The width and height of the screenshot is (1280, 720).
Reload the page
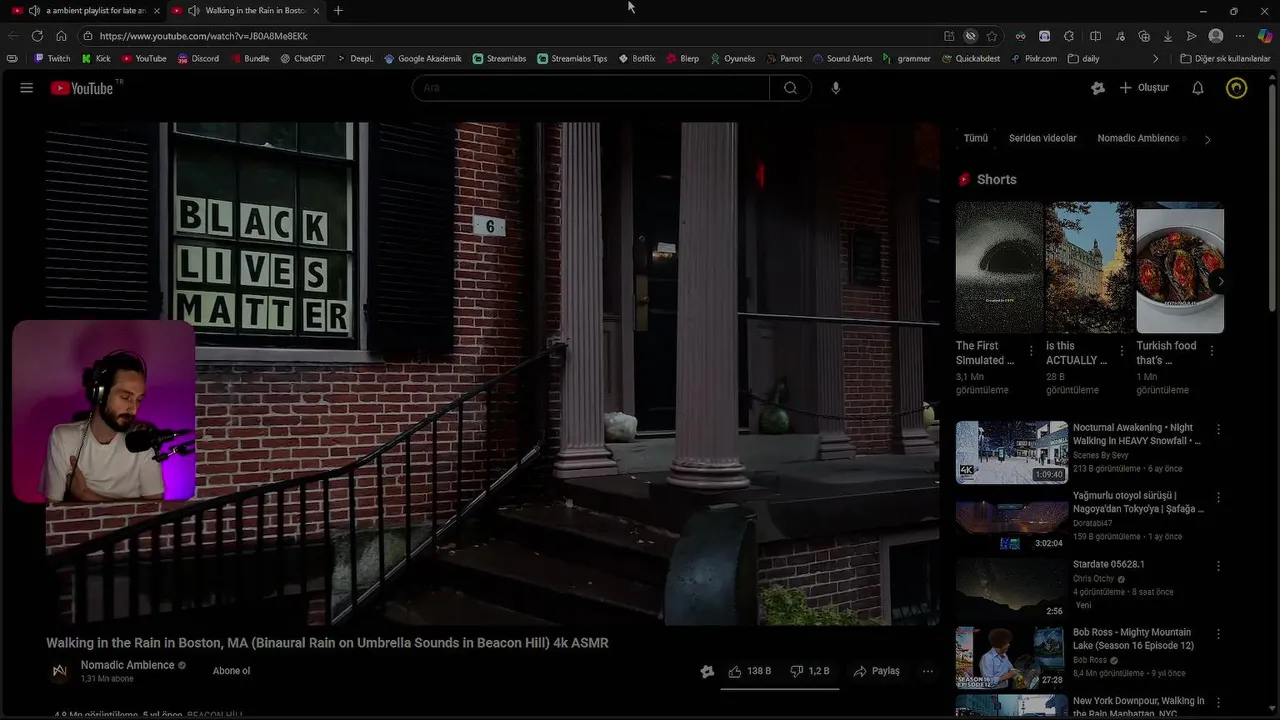tap(37, 36)
